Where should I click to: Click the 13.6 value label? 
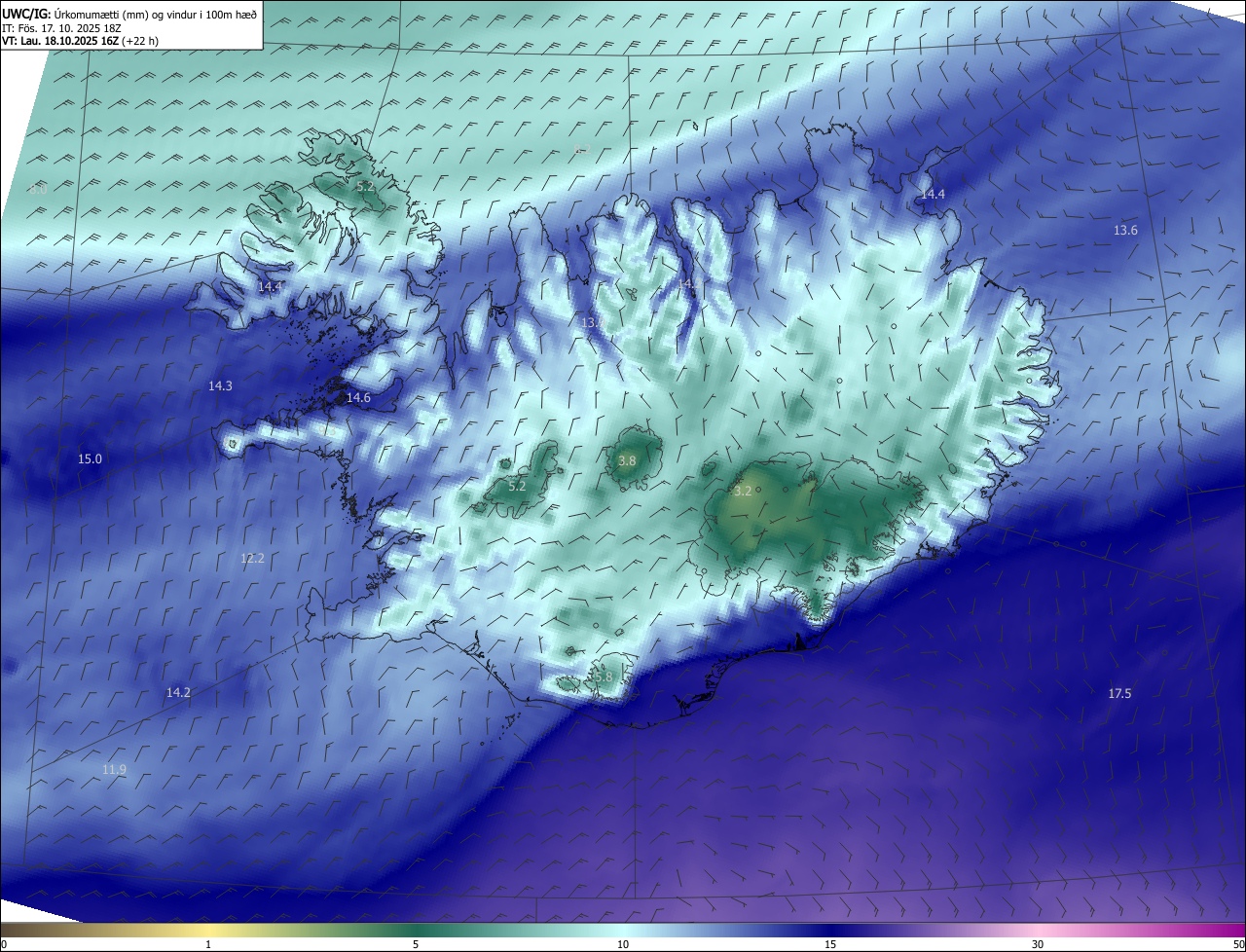(x=1125, y=231)
